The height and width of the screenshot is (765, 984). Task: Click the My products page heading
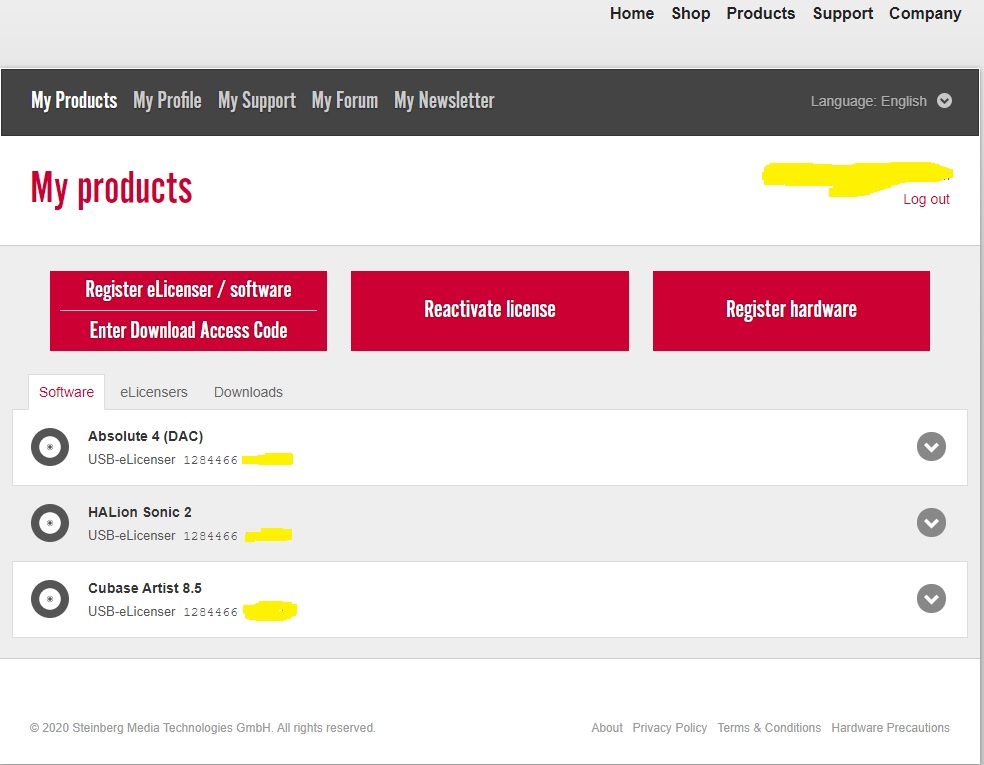[111, 188]
